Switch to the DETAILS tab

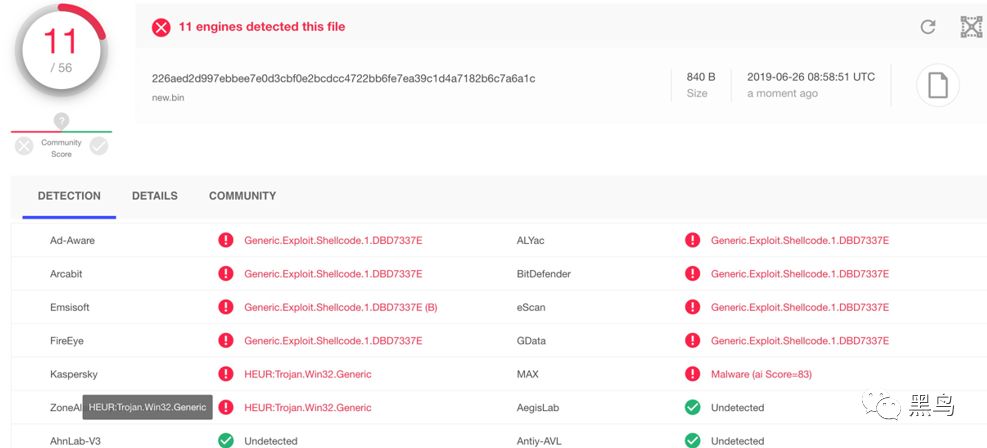(x=155, y=196)
